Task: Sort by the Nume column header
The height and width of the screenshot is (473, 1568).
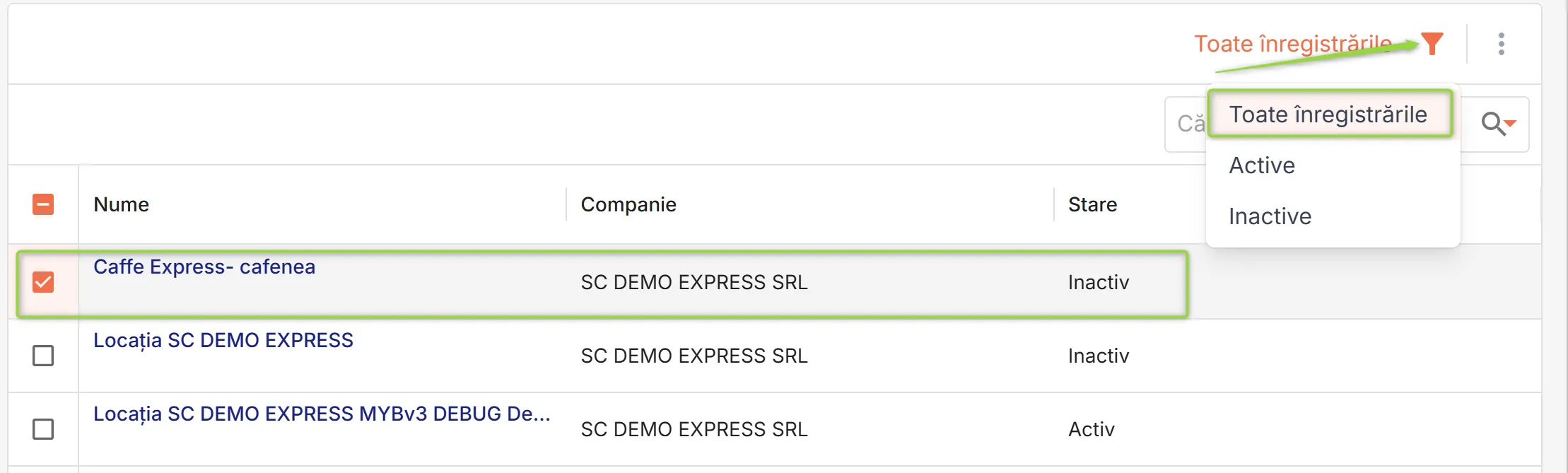Action: pyautogui.click(x=121, y=204)
